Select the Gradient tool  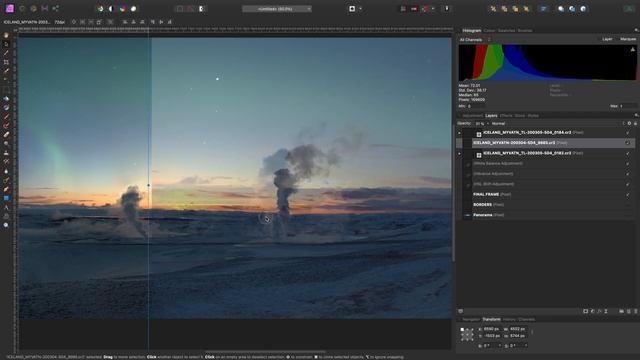pos(6,107)
